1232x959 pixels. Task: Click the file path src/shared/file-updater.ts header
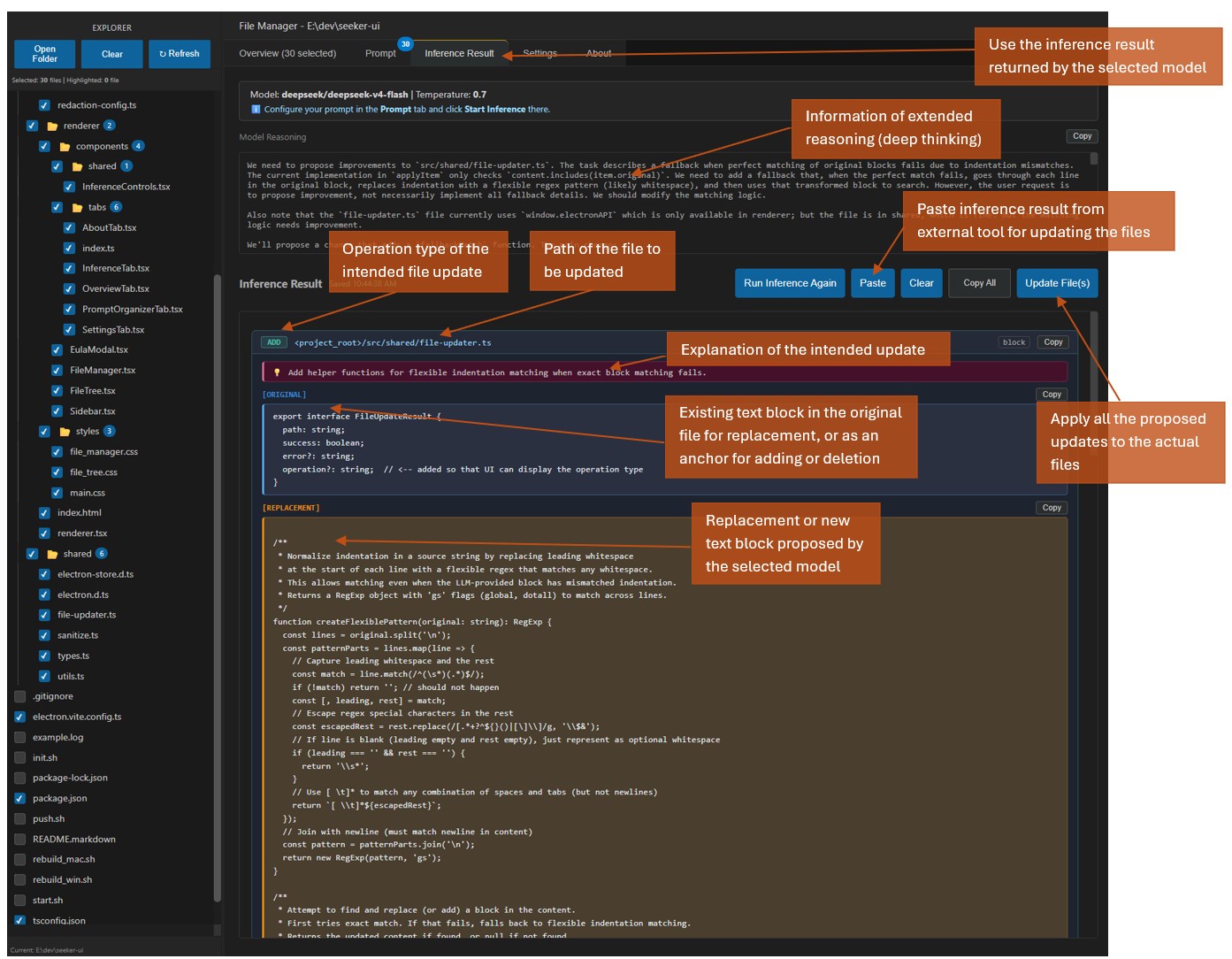point(393,342)
